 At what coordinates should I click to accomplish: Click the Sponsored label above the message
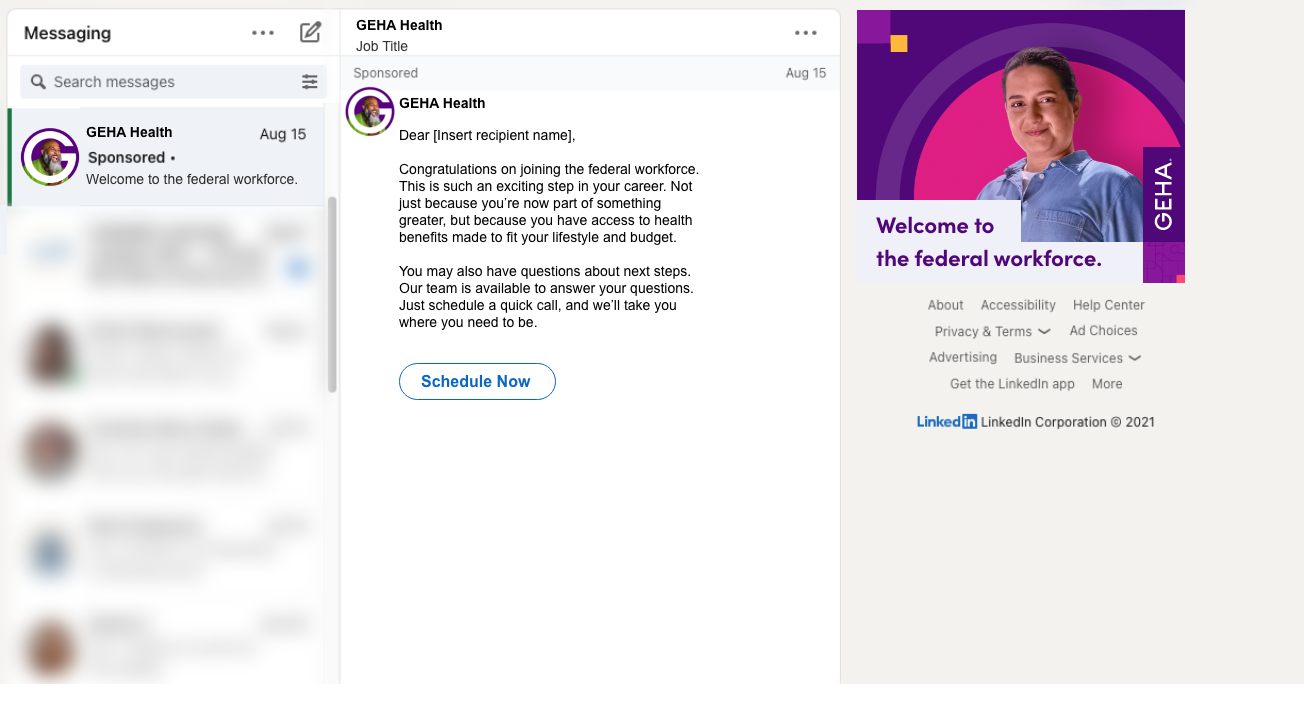pos(386,73)
